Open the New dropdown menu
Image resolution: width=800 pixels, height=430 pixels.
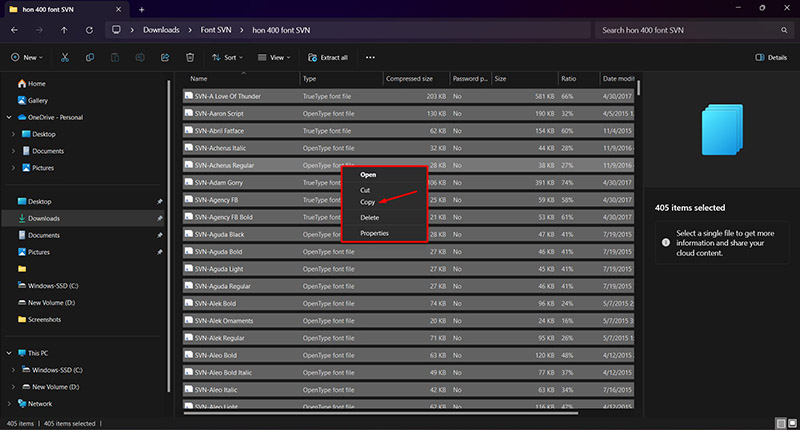click(x=27, y=58)
